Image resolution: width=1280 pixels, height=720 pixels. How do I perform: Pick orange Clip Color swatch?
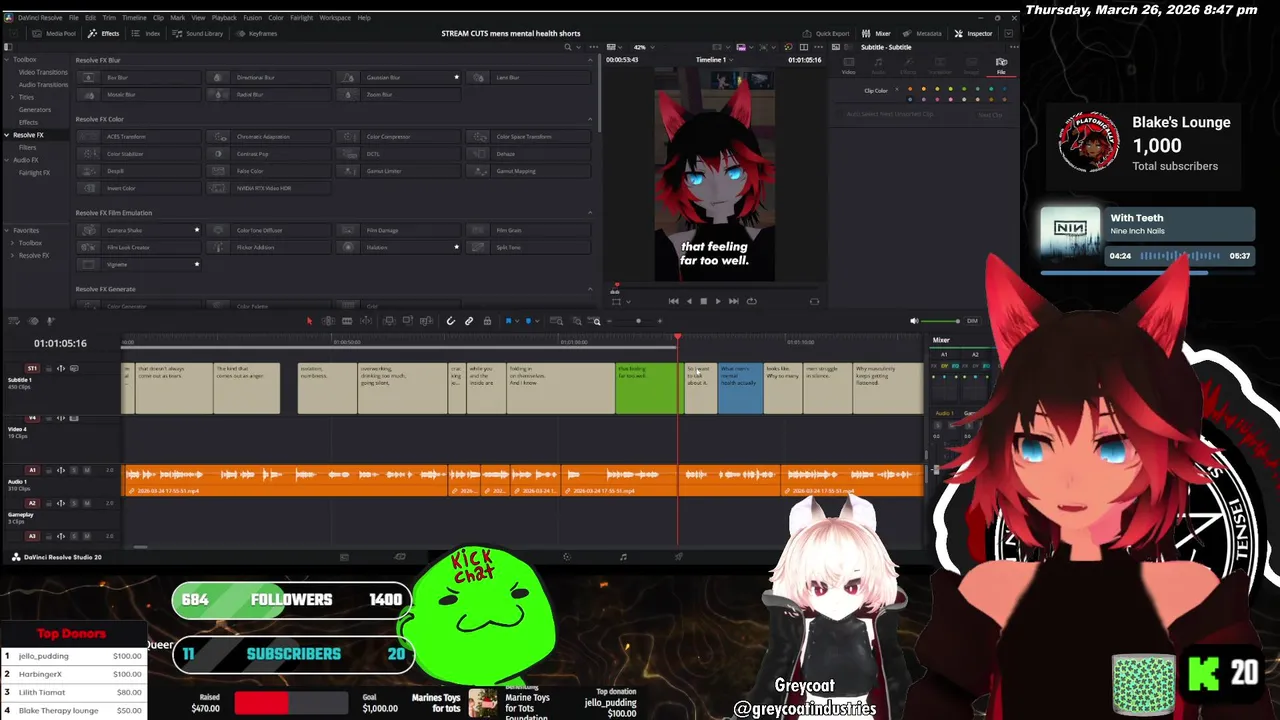(910, 89)
